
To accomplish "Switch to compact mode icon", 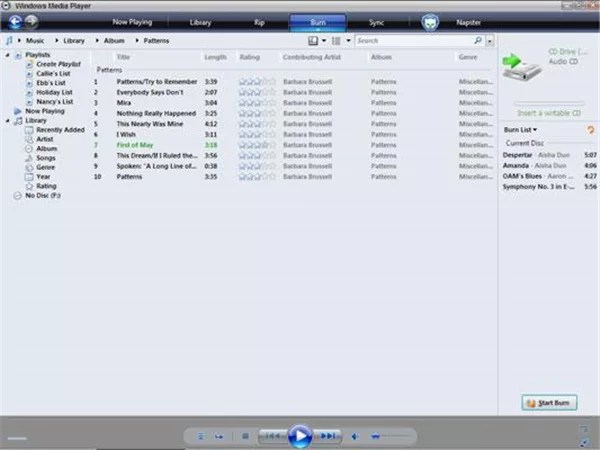I will pos(585,442).
